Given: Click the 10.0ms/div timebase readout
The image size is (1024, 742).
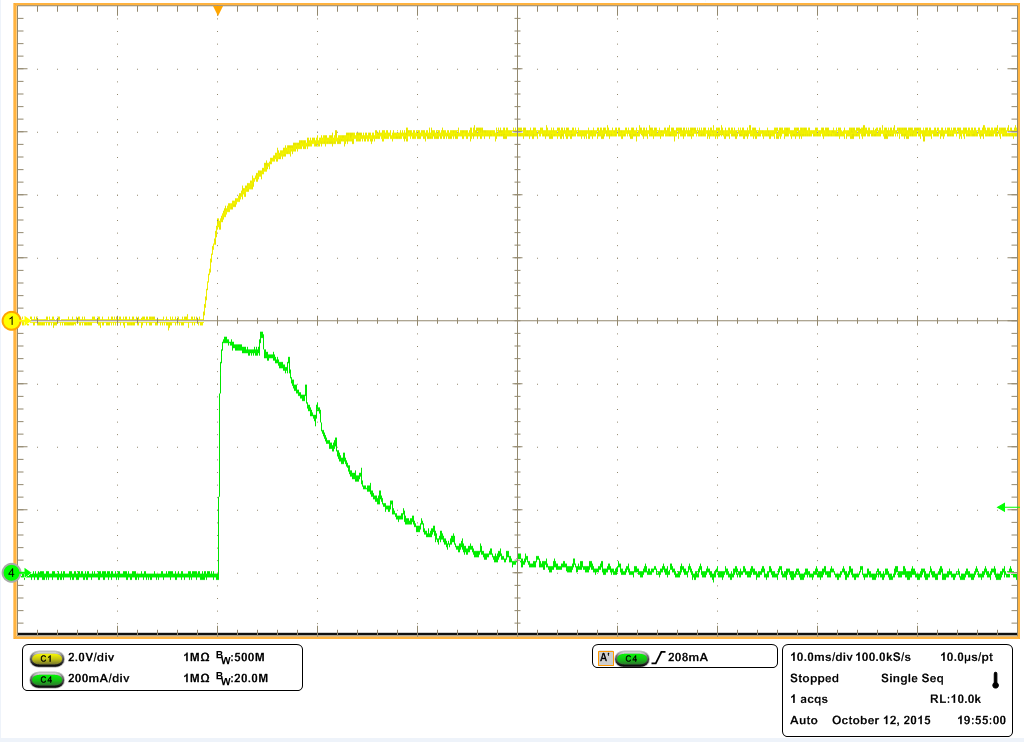Looking at the screenshot, I should click(x=821, y=657).
